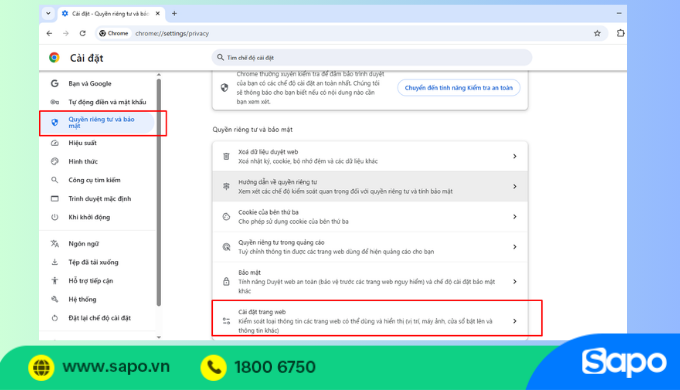Click the trash icon for clearing browsing data

coord(226,156)
